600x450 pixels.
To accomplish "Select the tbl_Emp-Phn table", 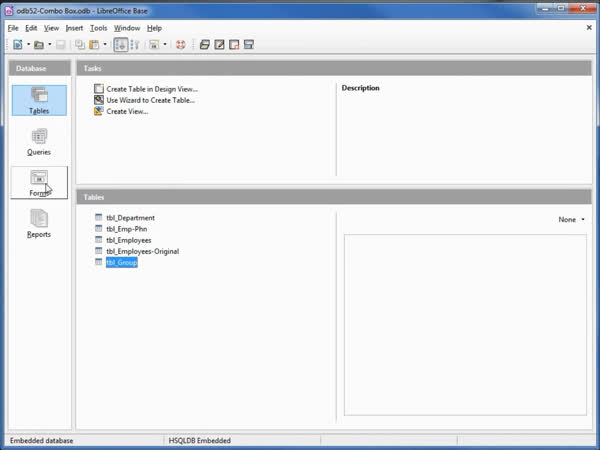I will tap(127, 229).
